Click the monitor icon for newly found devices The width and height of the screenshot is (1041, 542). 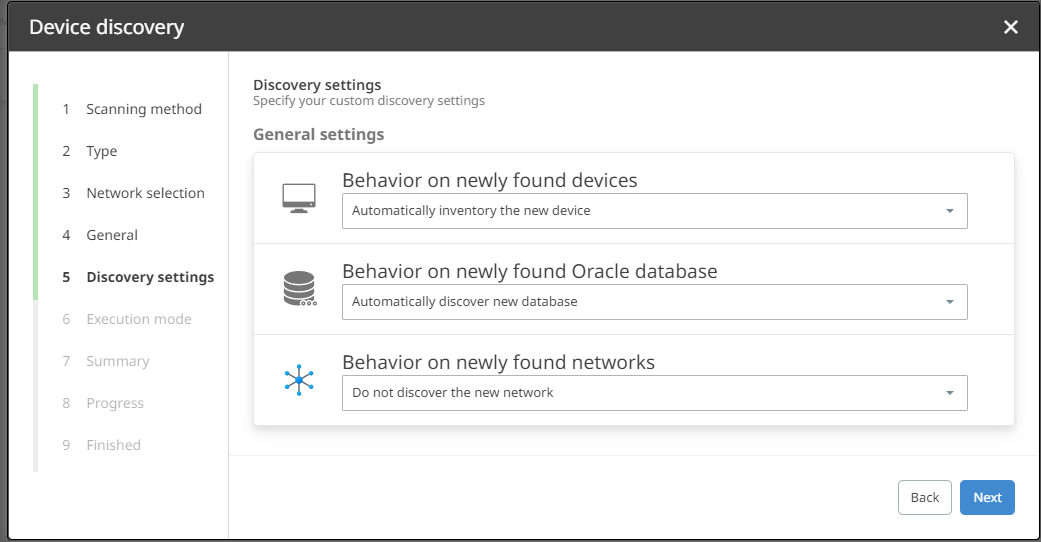[x=298, y=198]
